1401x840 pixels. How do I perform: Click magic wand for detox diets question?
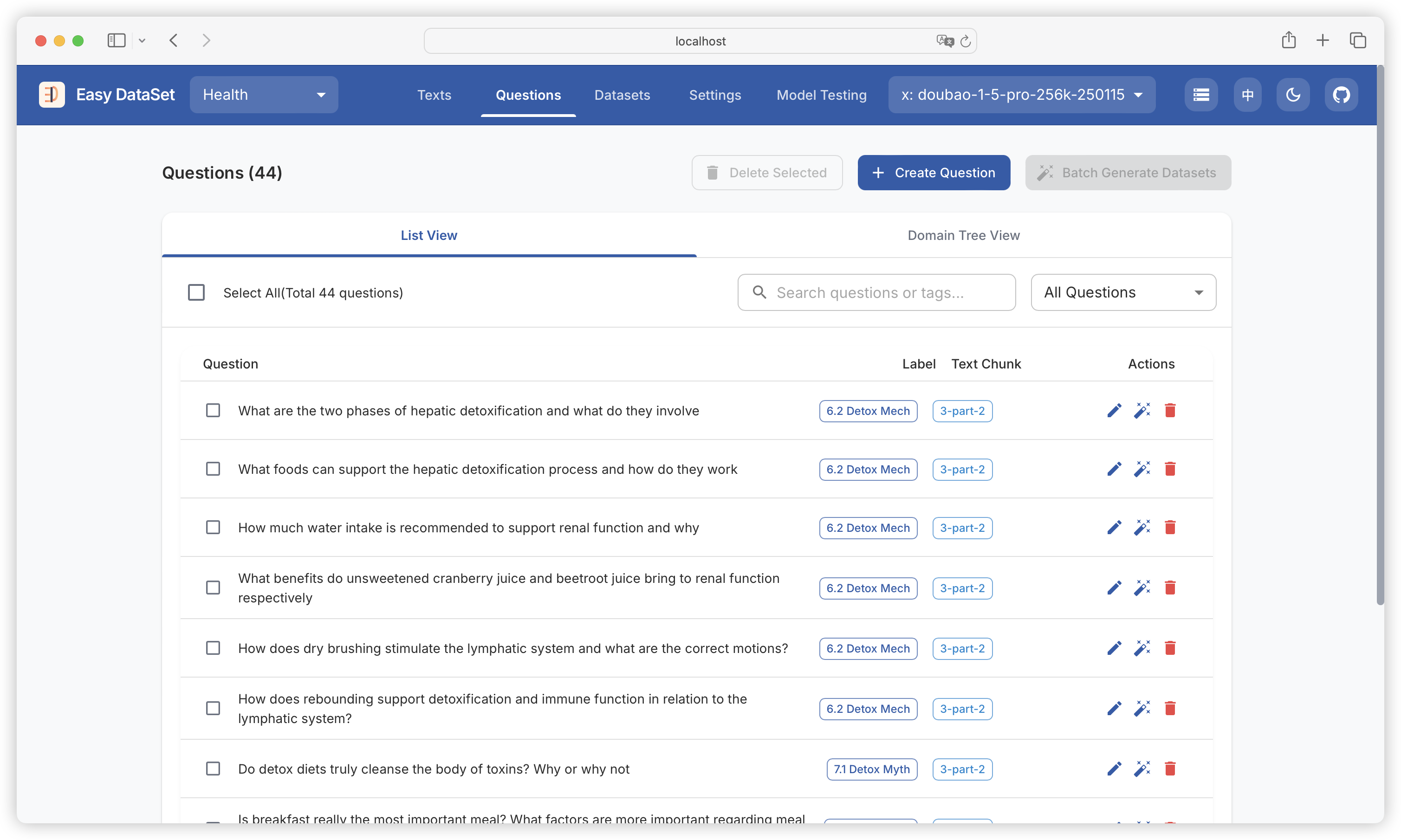click(1142, 769)
